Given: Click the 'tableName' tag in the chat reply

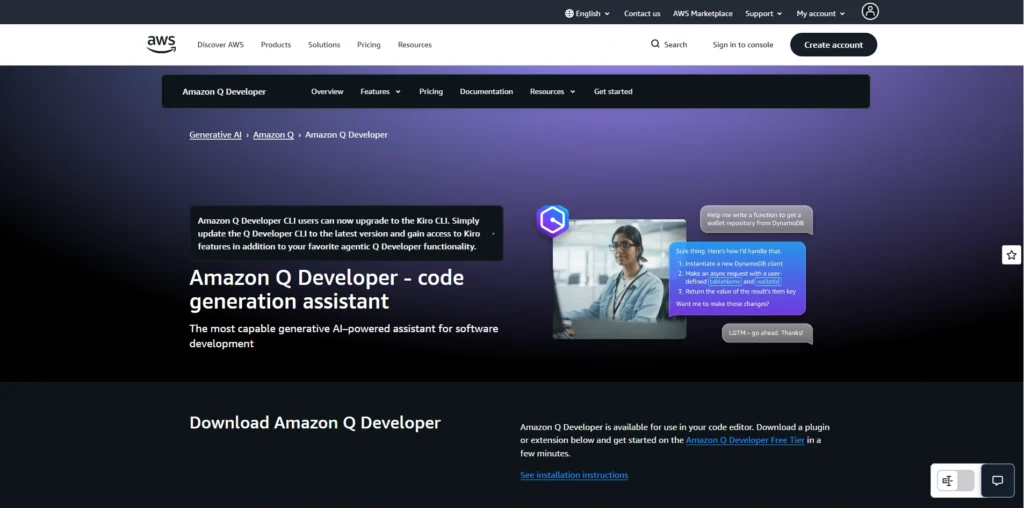Looking at the screenshot, I should pyautogui.click(x=725, y=281).
